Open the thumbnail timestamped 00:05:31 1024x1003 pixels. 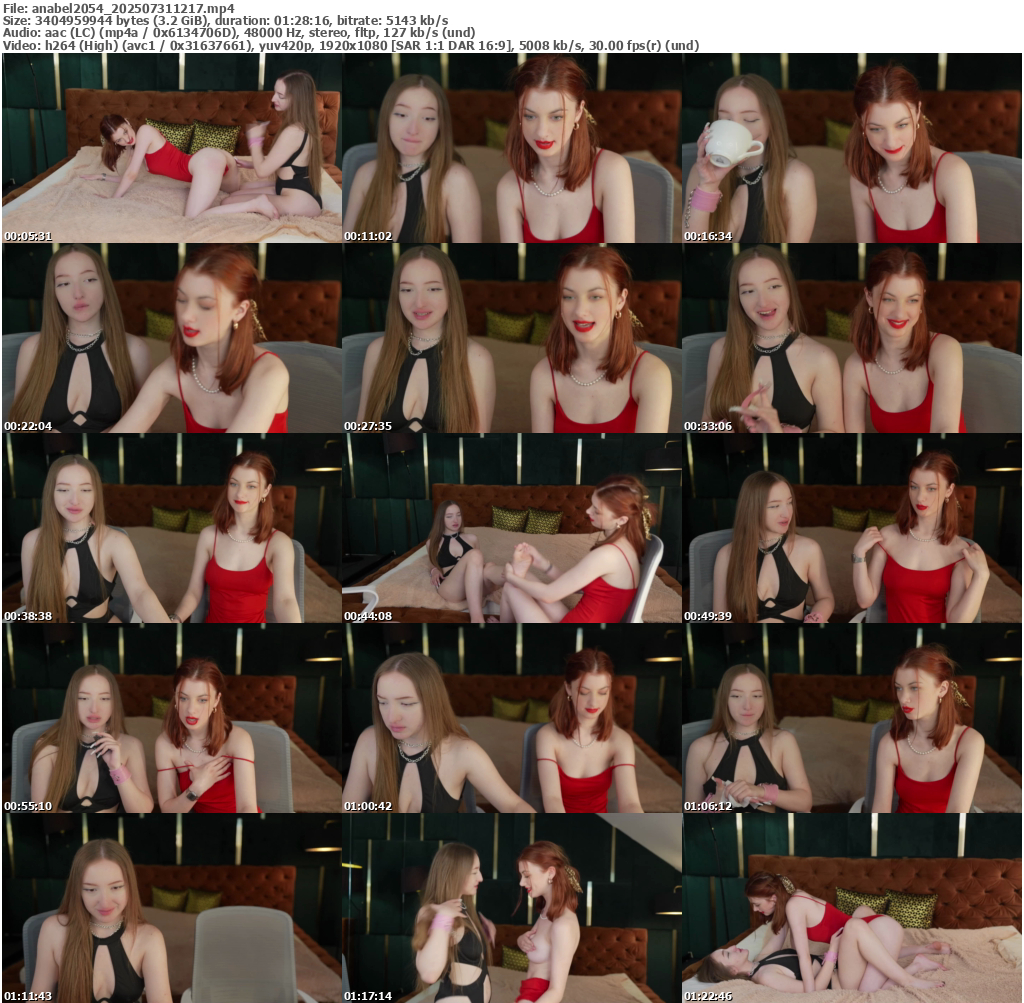[171, 148]
